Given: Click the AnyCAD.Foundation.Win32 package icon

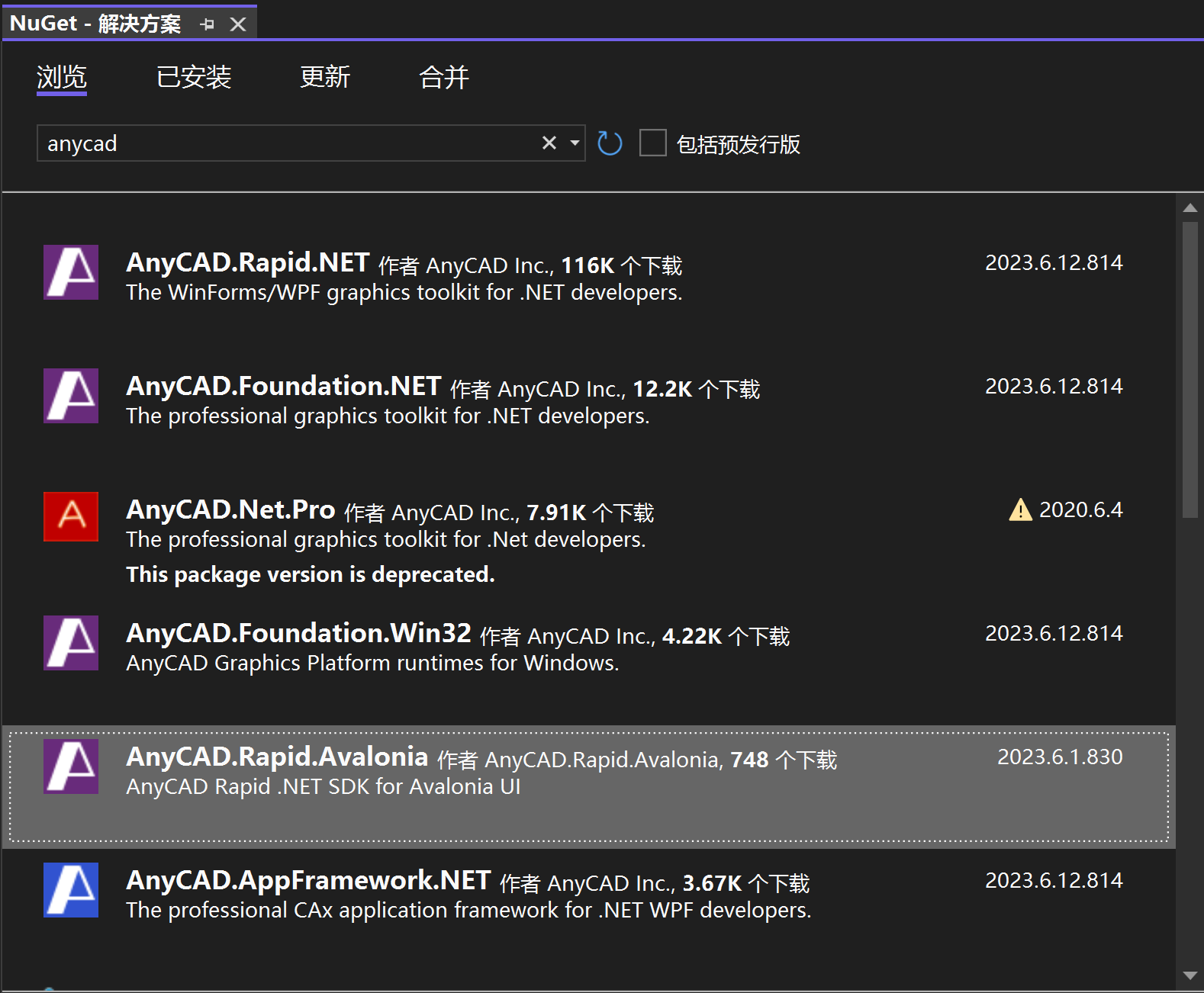Looking at the screenshot, I should (71, 643).
